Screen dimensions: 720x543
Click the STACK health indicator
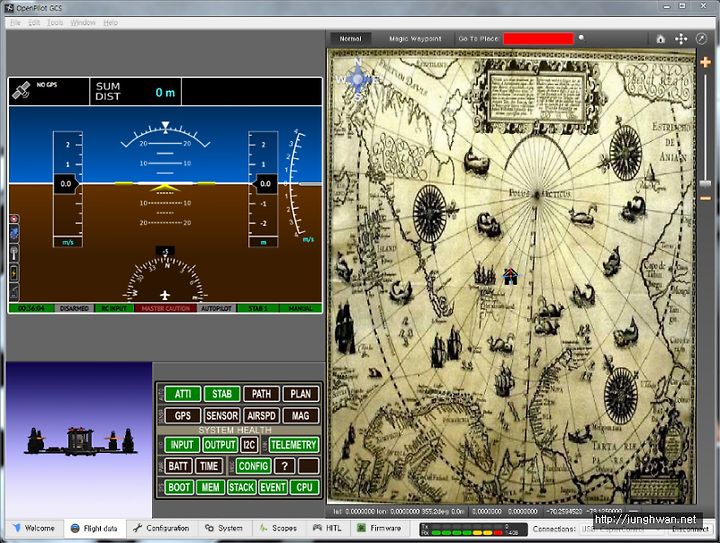click(242, 487)
